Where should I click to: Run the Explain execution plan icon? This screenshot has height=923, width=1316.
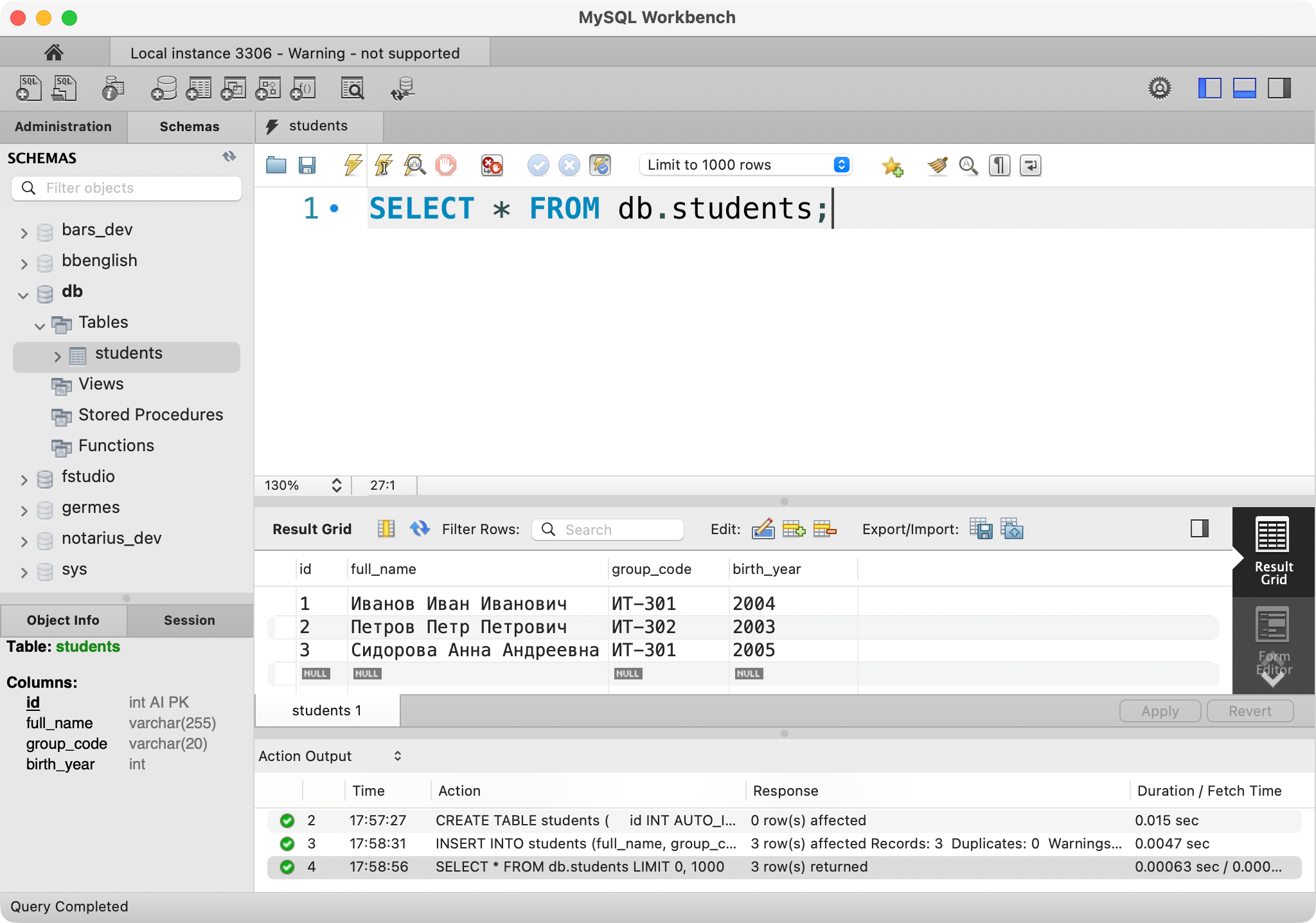pyautogui.click(x=414, y=165)
